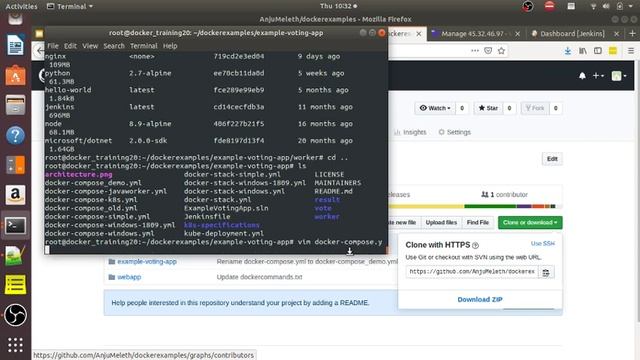Open the Help dock icon
Screen dimensions: 640x360
(x=16, y=135)
